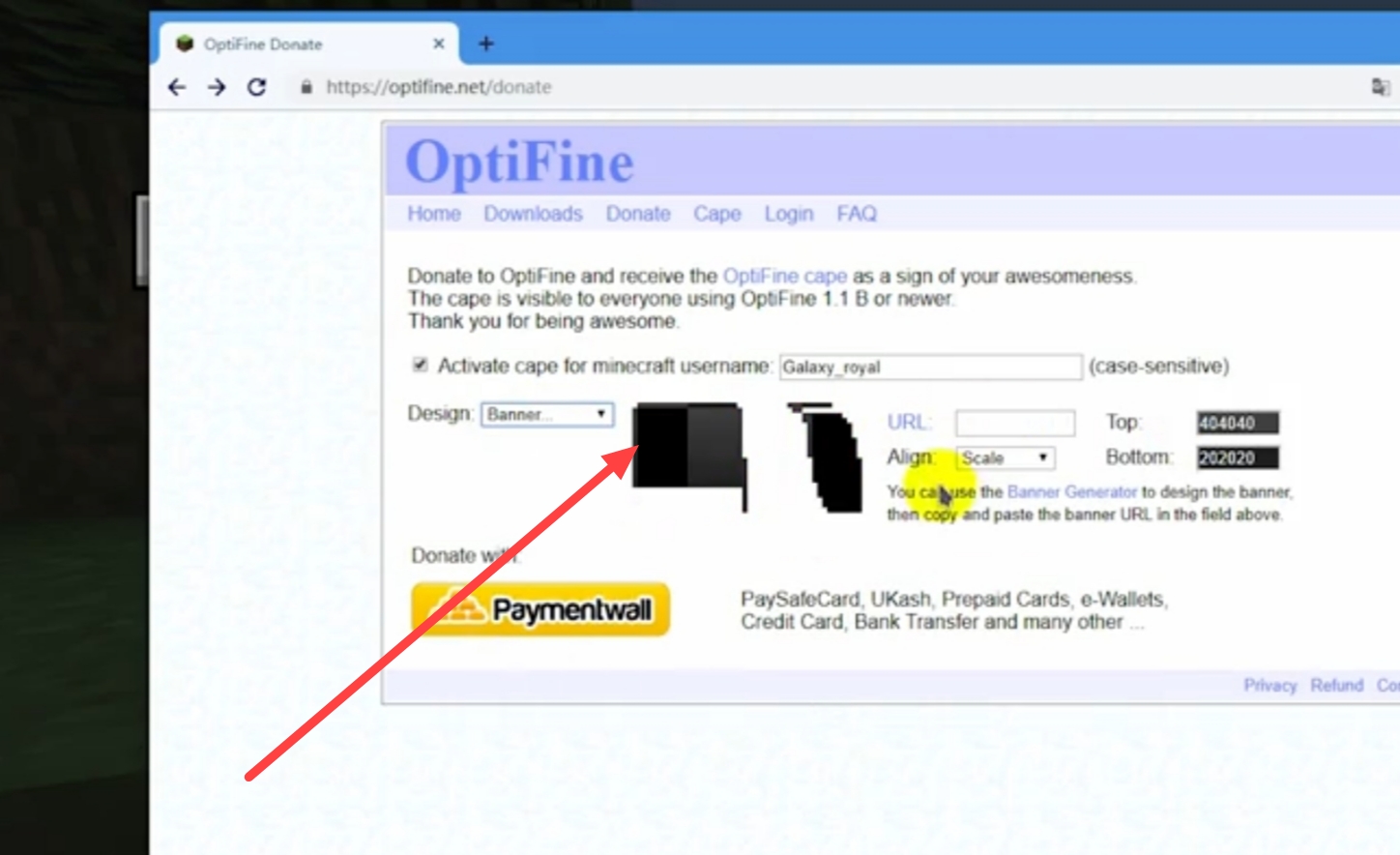Follow the Banner Generator link
1400x855 pixels.
point(1071,492)
